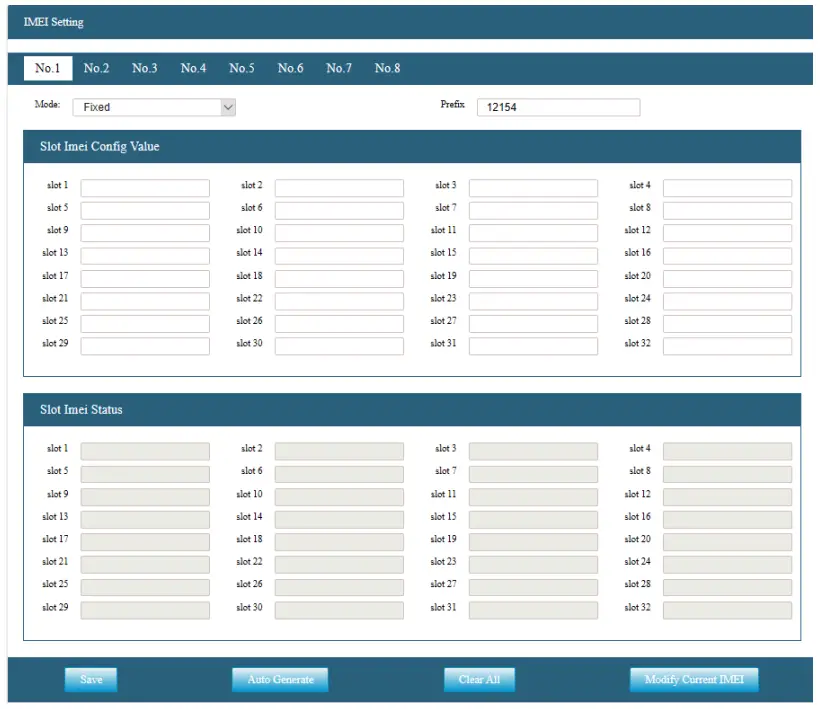Go to the No.5 tab
This screenshot has height=709, width=820.
(x=242, y=68)
